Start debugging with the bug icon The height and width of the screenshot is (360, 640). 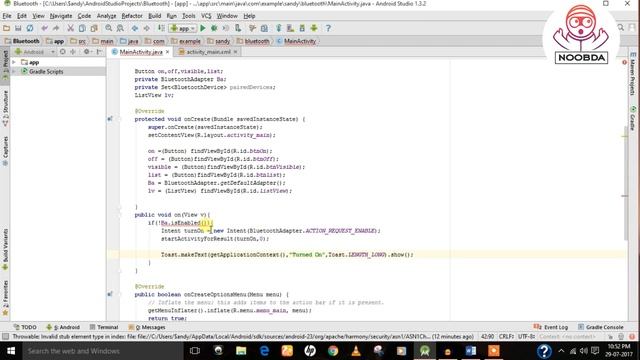coord(214,28)
